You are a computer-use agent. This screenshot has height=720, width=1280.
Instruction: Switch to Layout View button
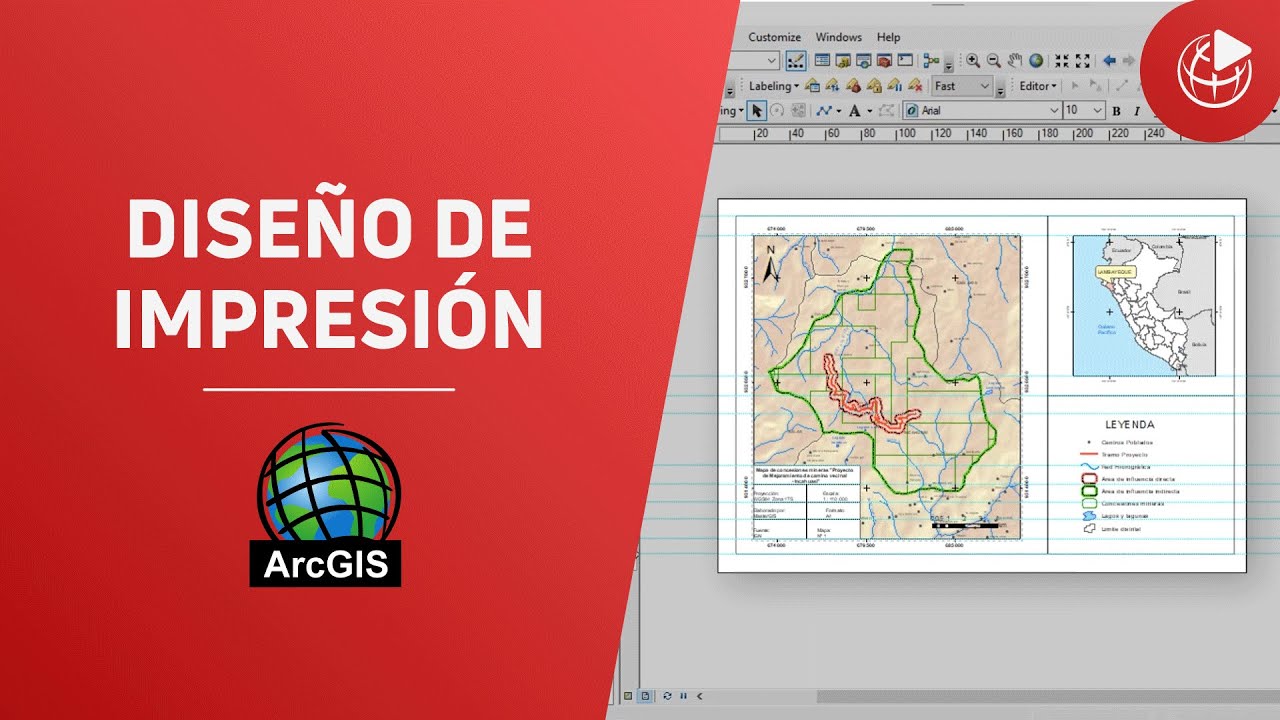point(645,695)
